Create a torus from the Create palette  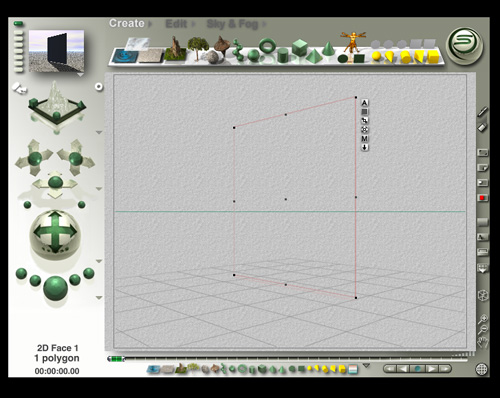267,46
